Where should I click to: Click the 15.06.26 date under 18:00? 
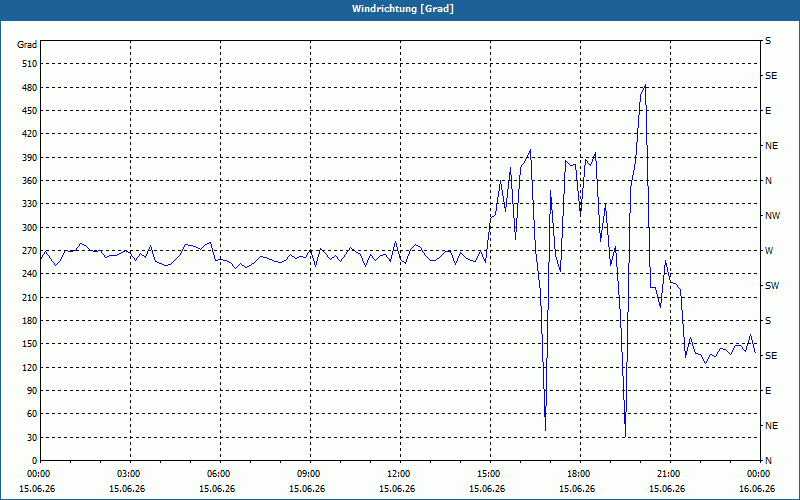tap(577, 489)
